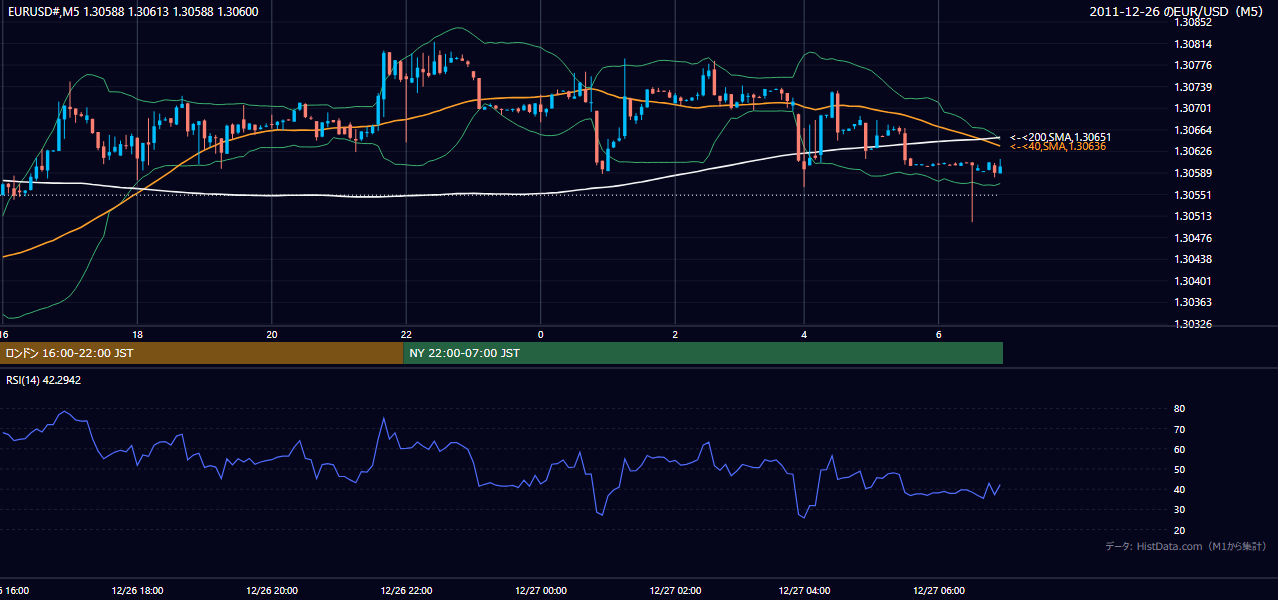Click the RSI(14) 42.2942 indicator label
Image resolution: width=1278 pixels, height=600 pixels.
[x=44, y=380]
